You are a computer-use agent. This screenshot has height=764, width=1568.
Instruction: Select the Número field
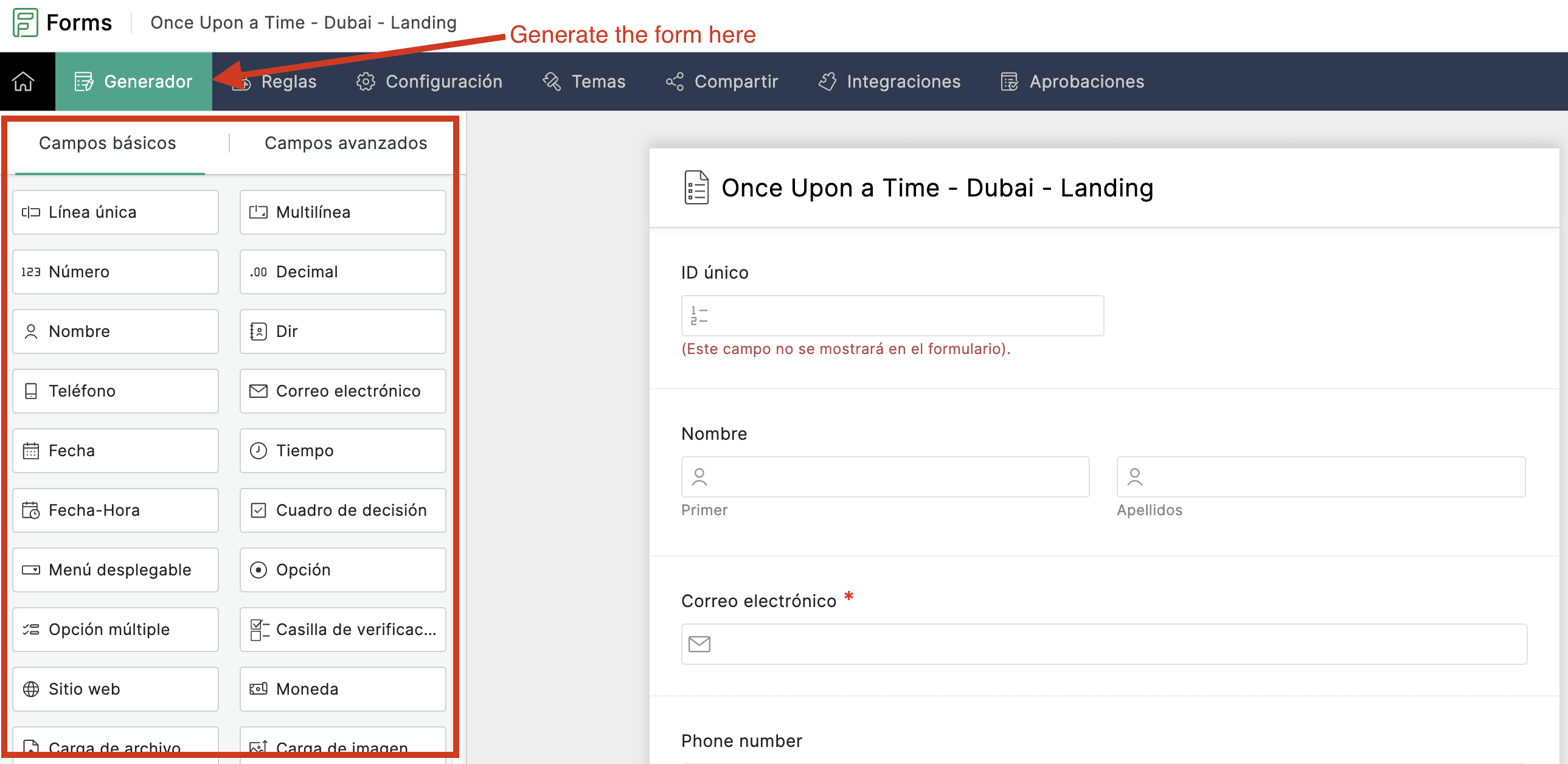pyautogui.click(x=116, y=271)
